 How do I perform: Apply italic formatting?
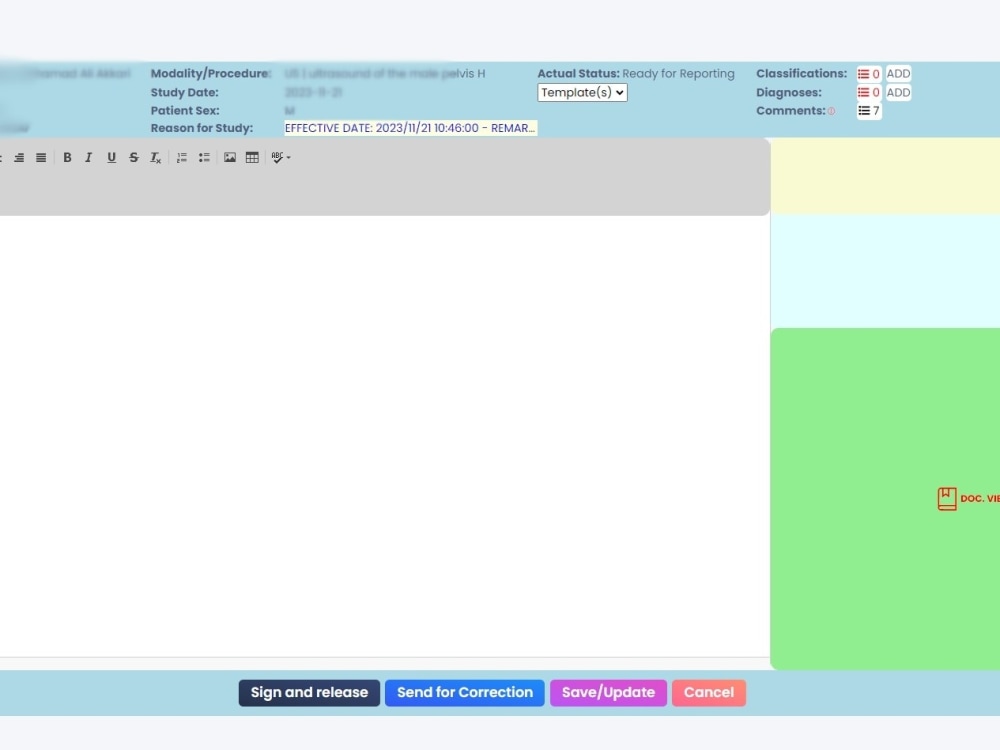(88, 157)
